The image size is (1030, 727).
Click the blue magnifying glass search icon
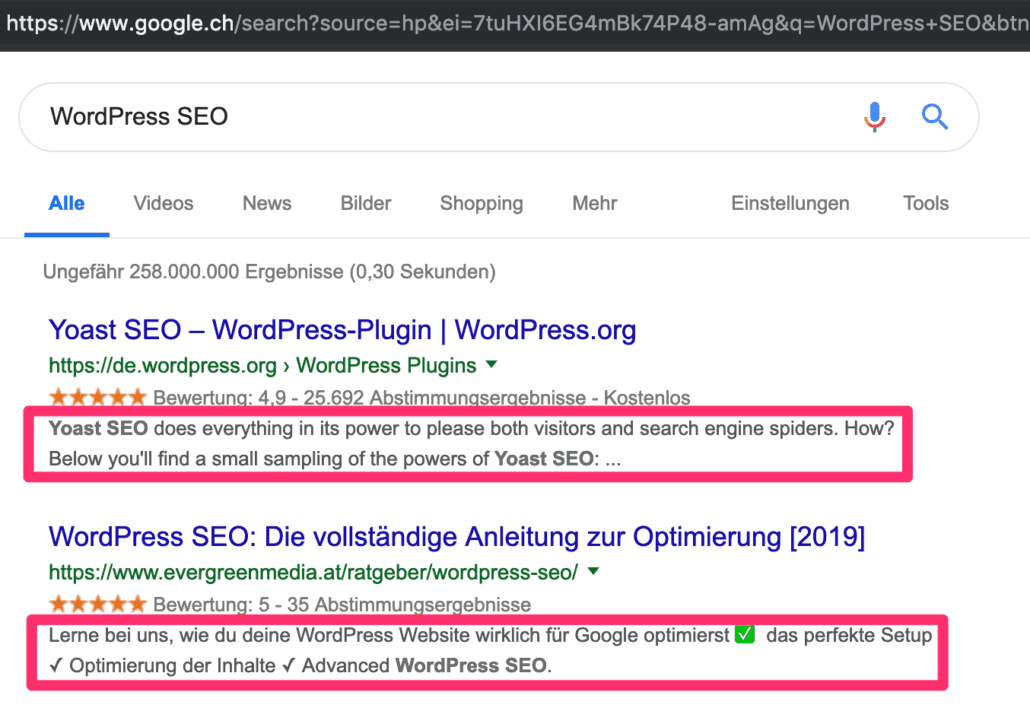point(934,117)
